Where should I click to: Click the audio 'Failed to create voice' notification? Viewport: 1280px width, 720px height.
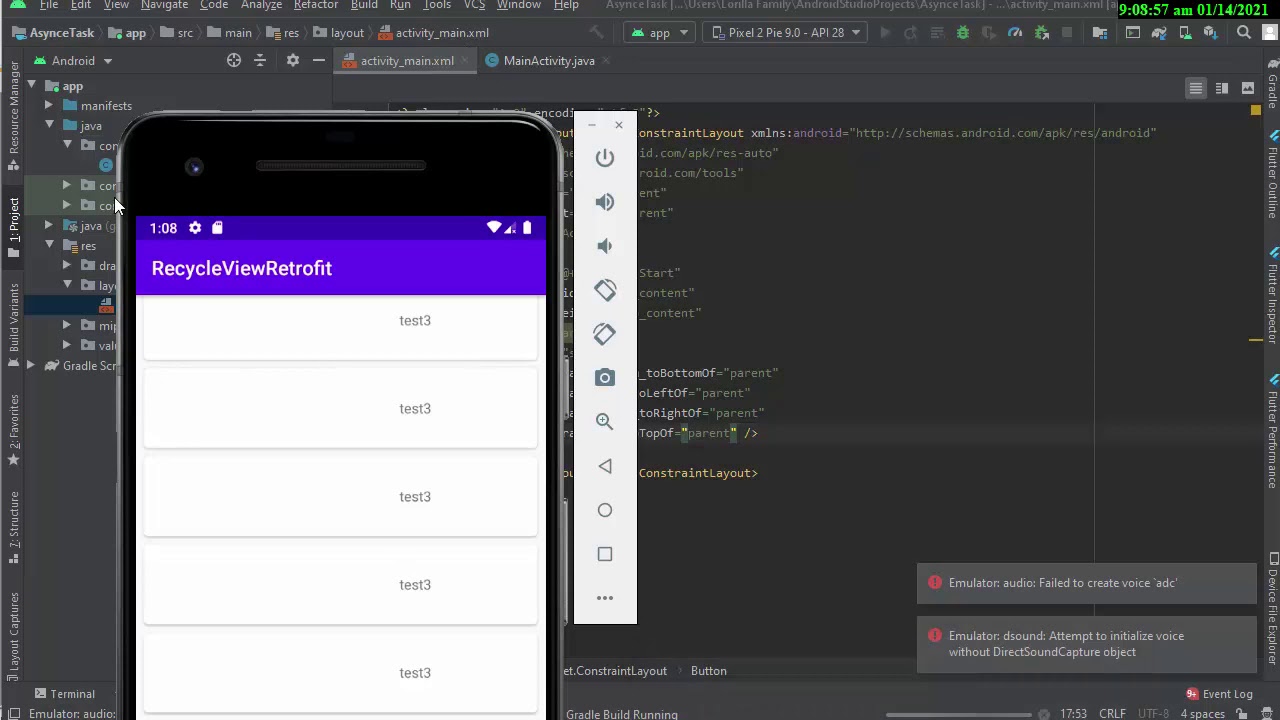tap(1086, 583)
